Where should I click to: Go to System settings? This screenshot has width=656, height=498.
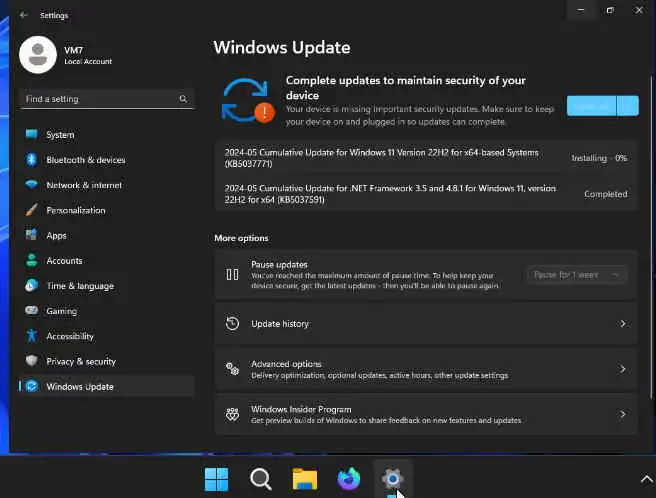[x=106, y=135]
